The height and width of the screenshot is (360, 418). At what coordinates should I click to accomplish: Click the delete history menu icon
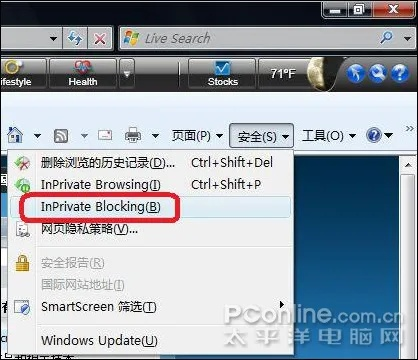pyautogui.click(x=22, y=163)
